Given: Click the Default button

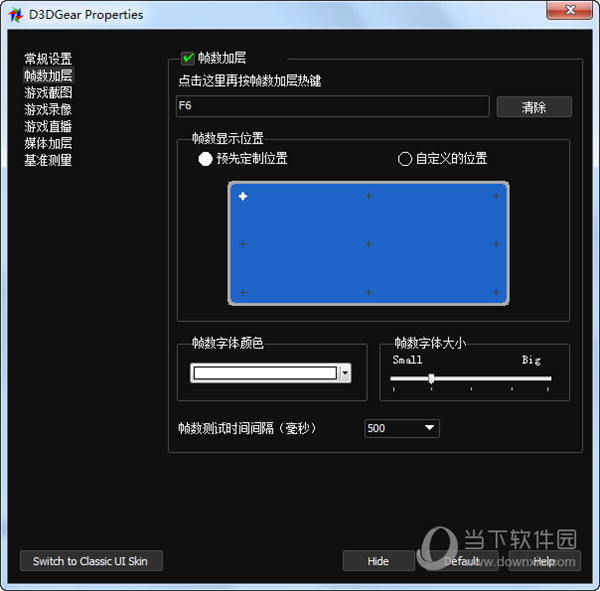Looking at the screenshot, I should tap(462, 561).
